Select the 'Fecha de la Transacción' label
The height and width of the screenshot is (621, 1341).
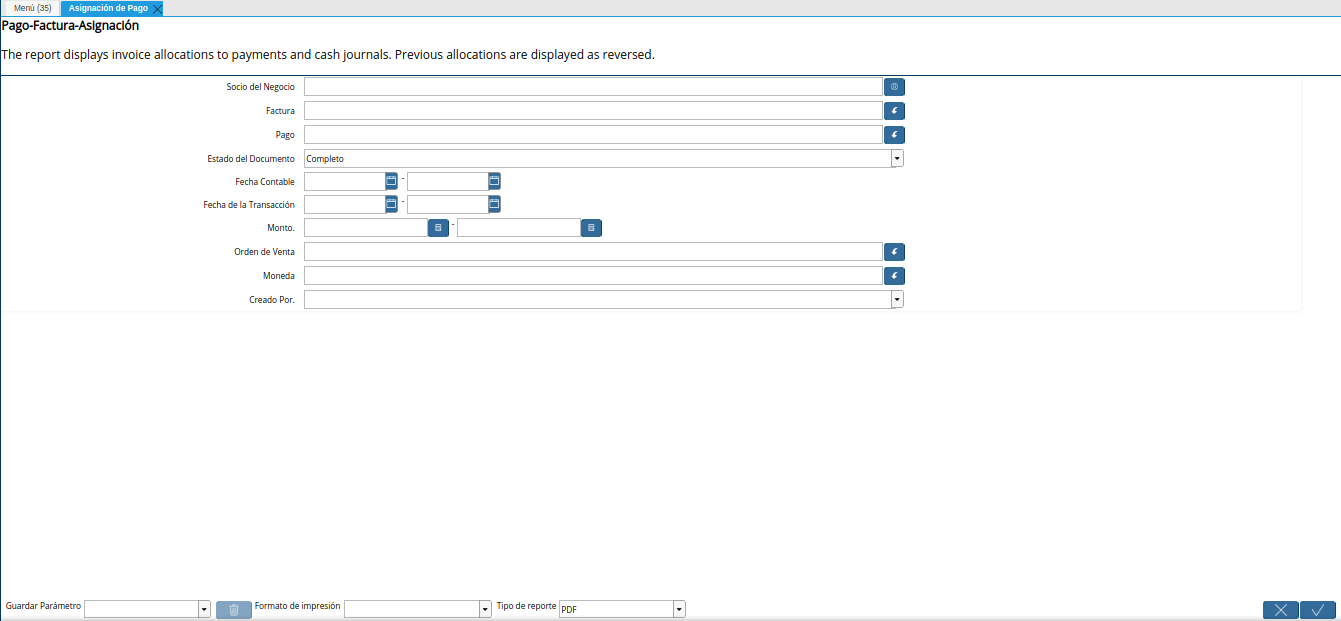[x=248, y=205]
